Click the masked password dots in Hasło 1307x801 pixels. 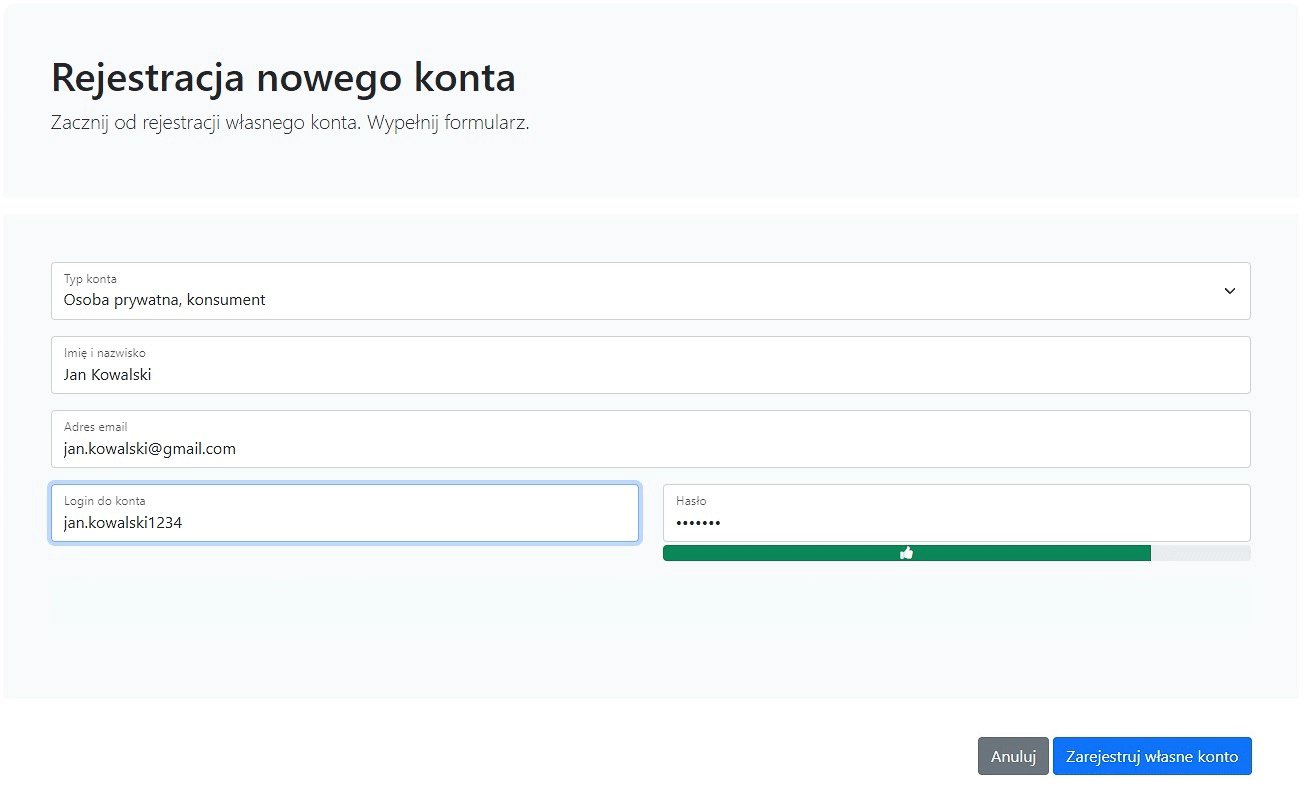(x=698, y=522)
